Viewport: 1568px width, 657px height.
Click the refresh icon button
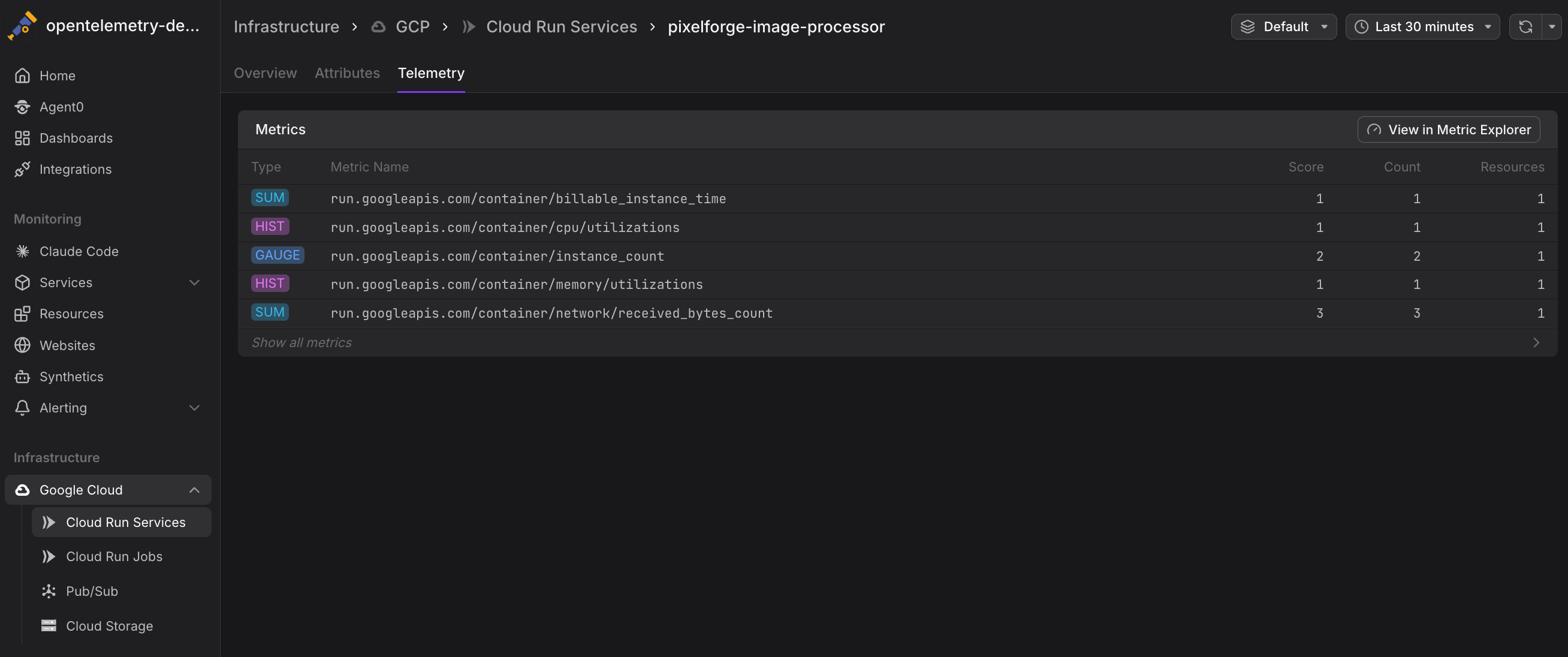click(x=1525, y=27)
